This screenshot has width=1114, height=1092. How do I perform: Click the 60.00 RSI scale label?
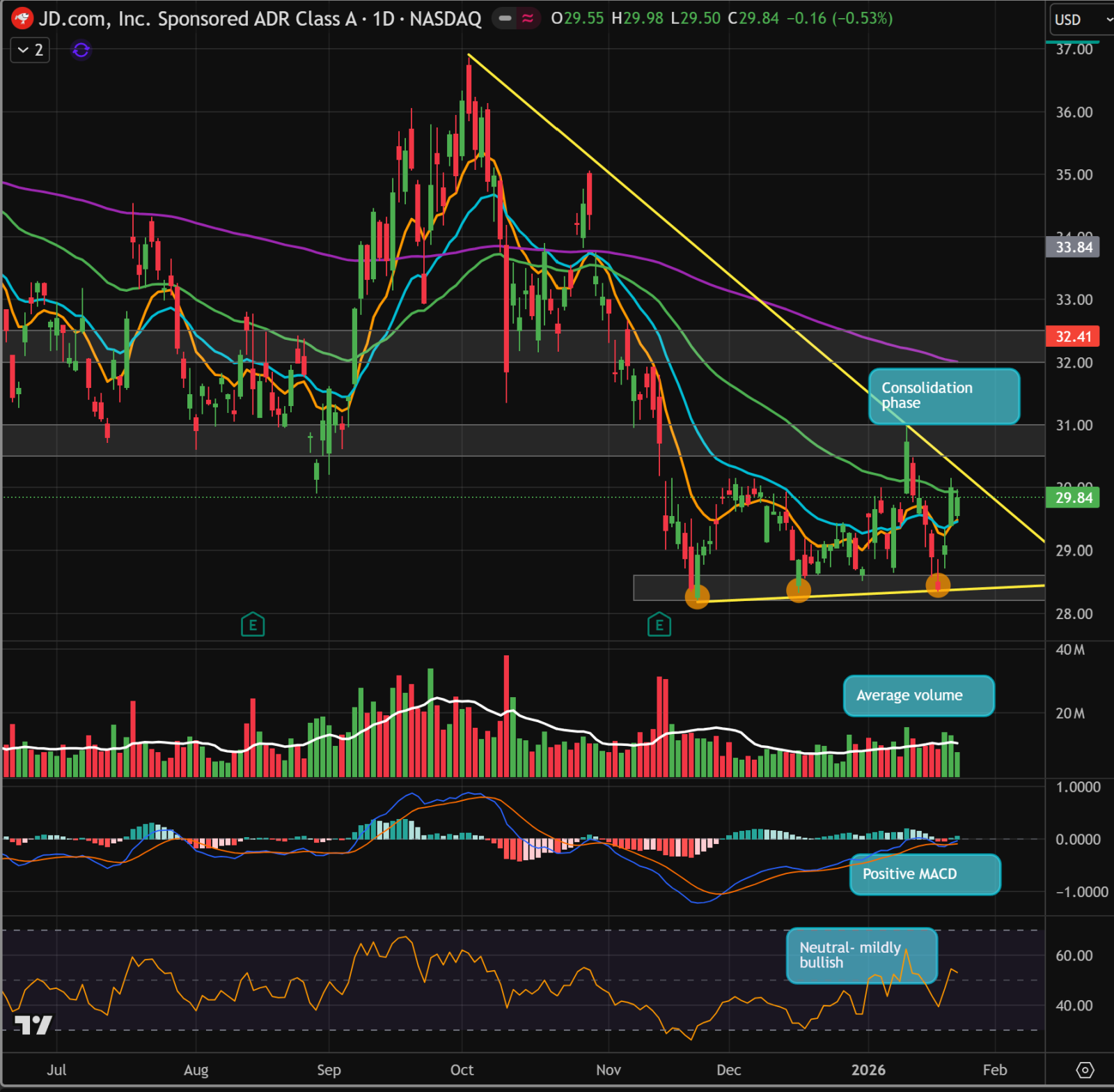pyautogui.click(x=1074, y=956)
